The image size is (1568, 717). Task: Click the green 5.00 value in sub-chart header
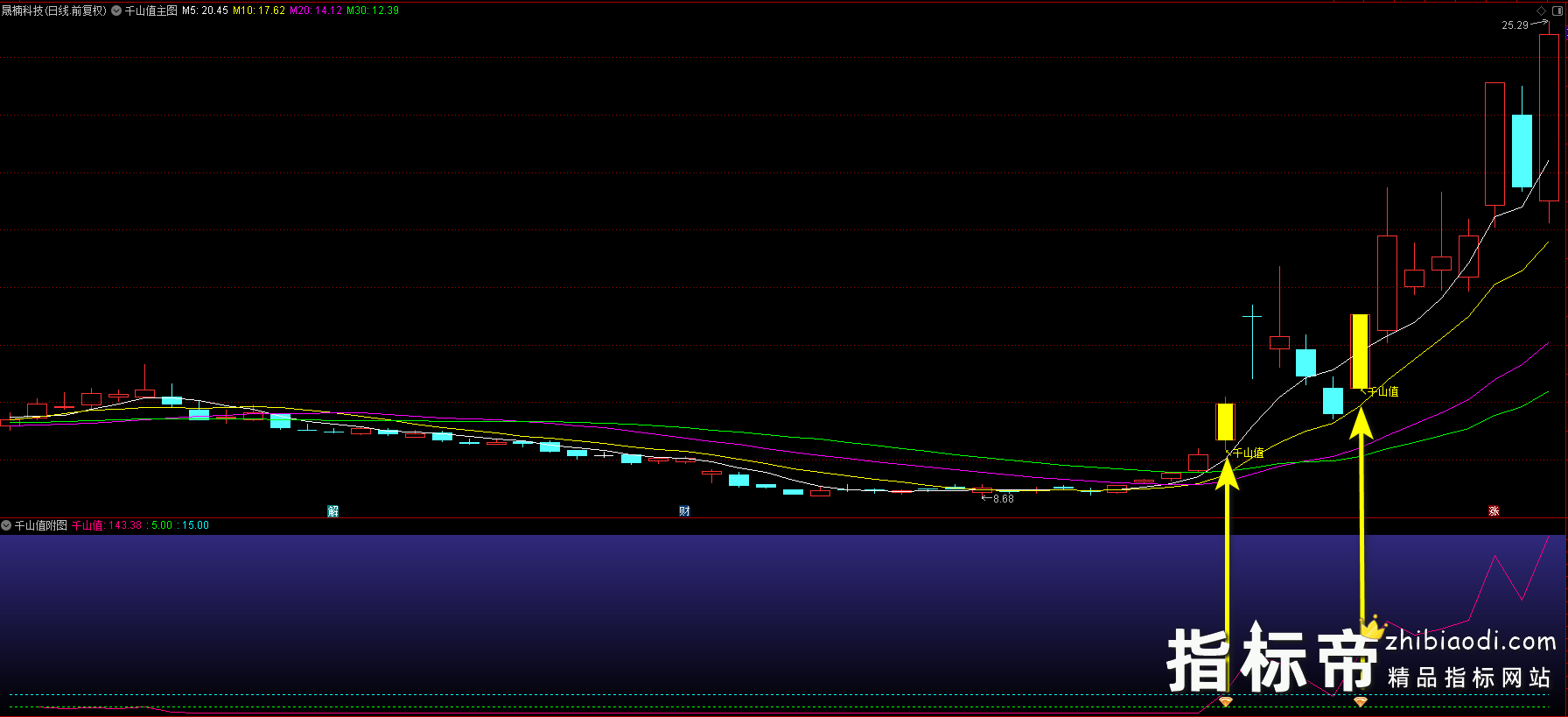(162, 525)
